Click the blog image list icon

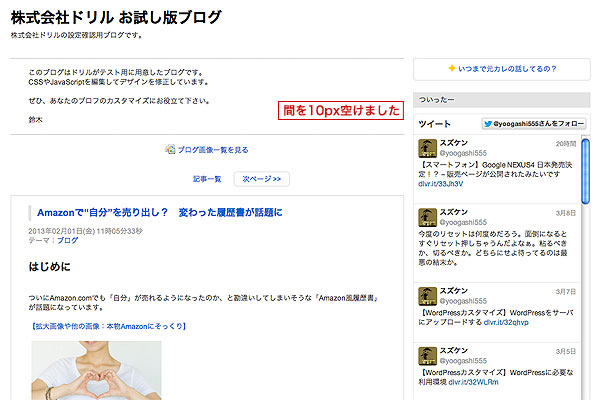pyautogui.click(x=170, y=149)
